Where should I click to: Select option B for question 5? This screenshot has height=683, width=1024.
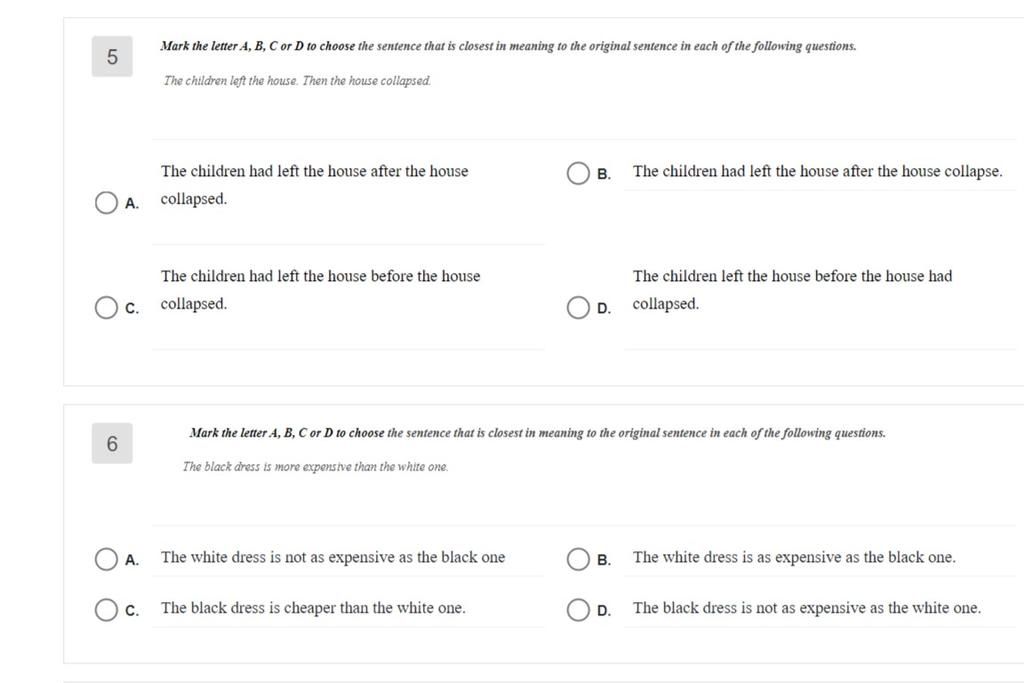(578, 173)
